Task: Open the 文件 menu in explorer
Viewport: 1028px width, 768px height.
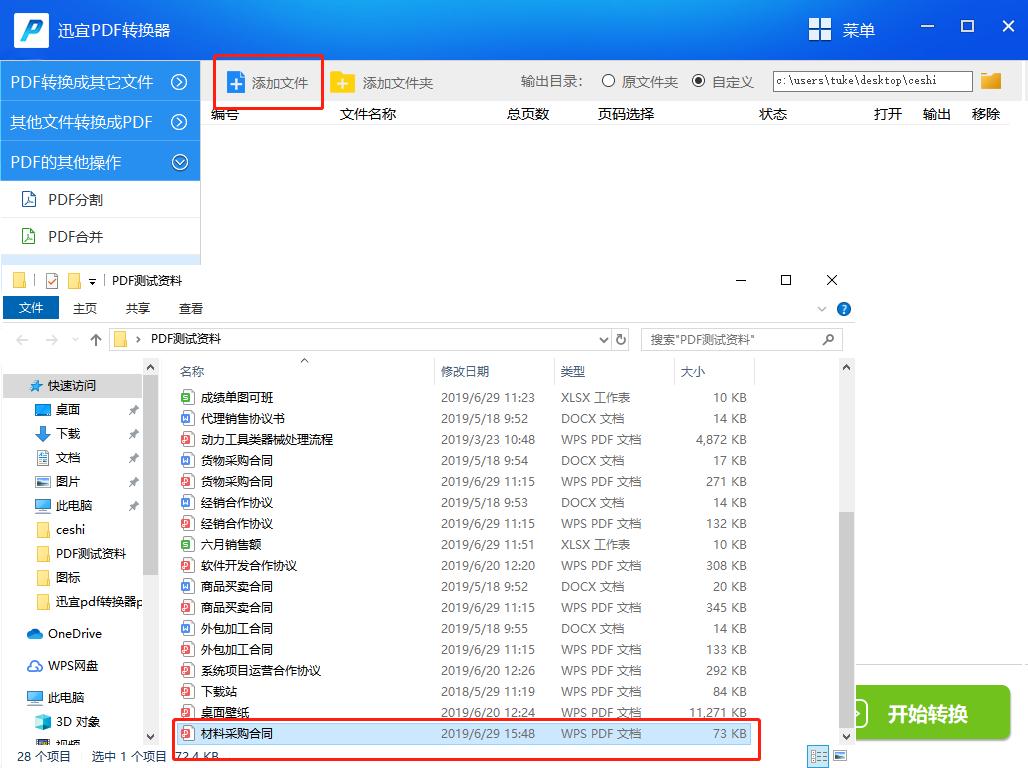Action: pos(31,307)
